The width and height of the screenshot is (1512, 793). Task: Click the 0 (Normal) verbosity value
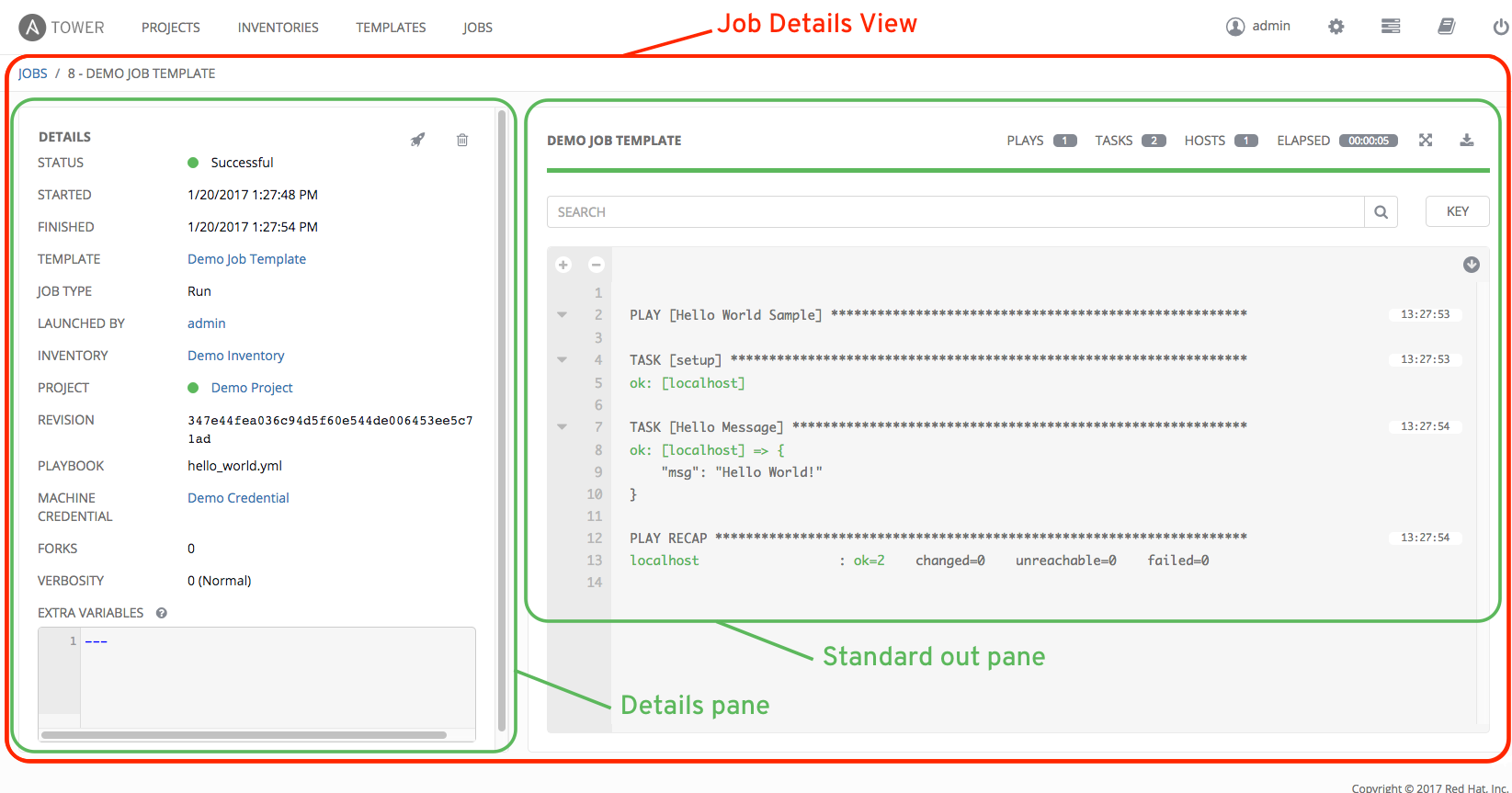coord(220,581)
